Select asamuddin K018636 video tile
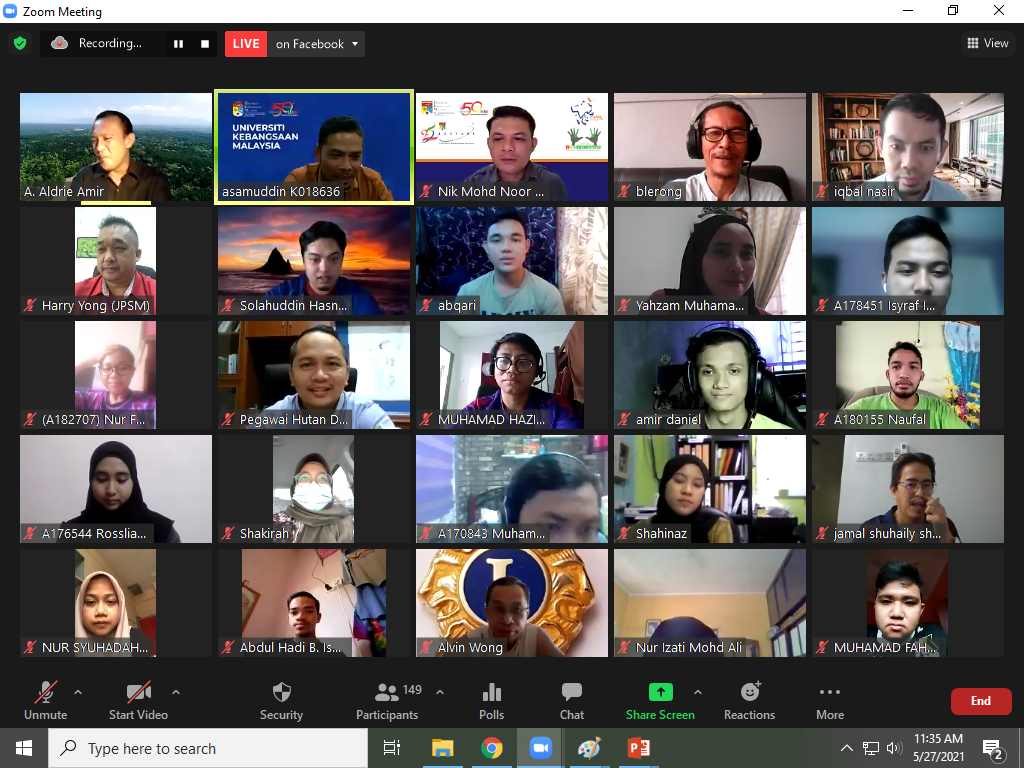Viewport: 1024px width, 768px height. tap(314, 147)
